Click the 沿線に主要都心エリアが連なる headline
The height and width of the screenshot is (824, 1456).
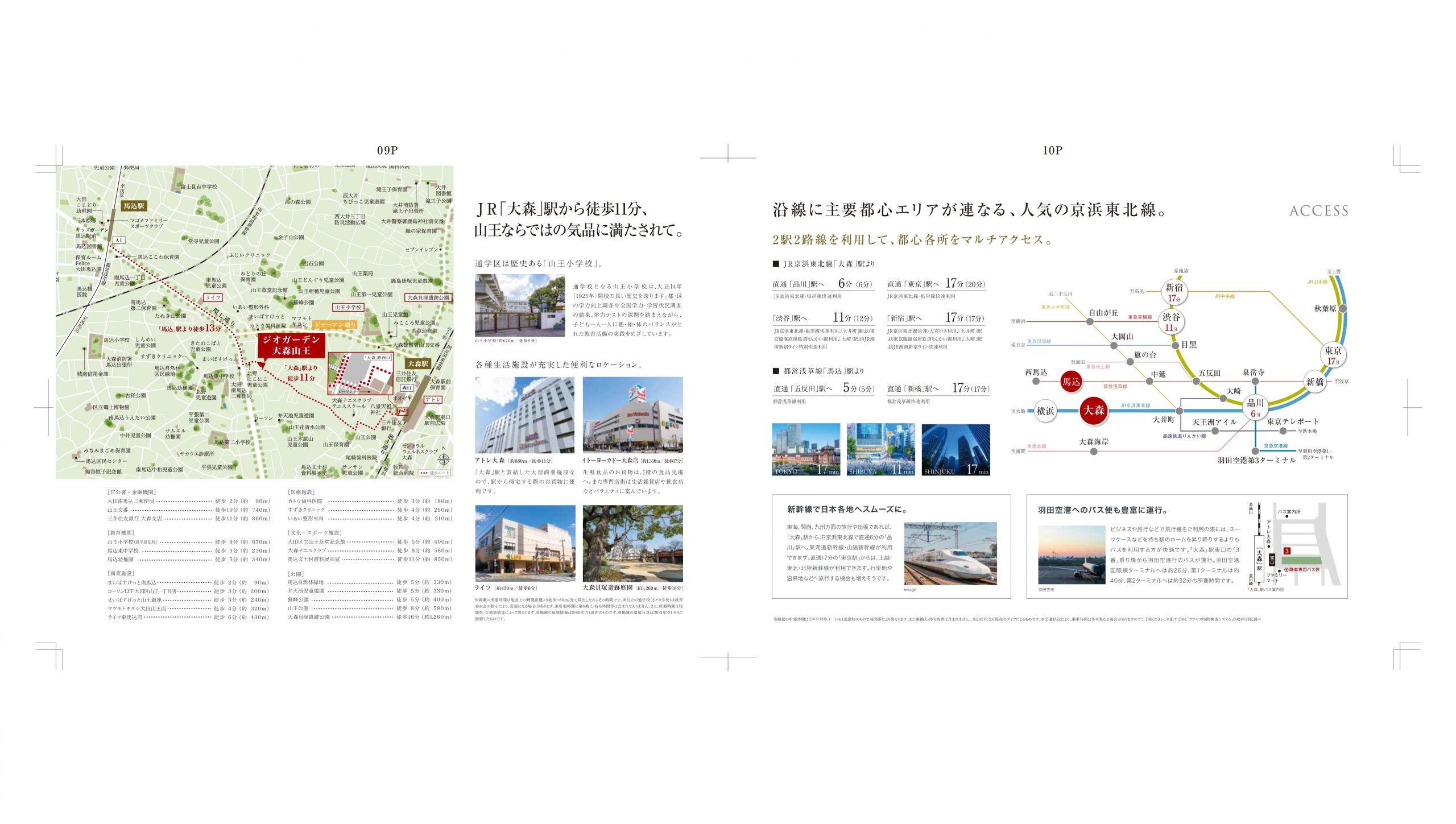tap(970, 210)
